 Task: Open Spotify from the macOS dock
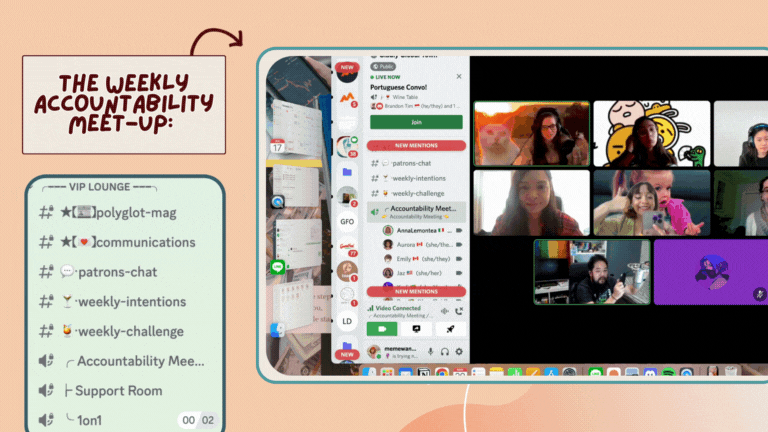(x=668, y=373)
